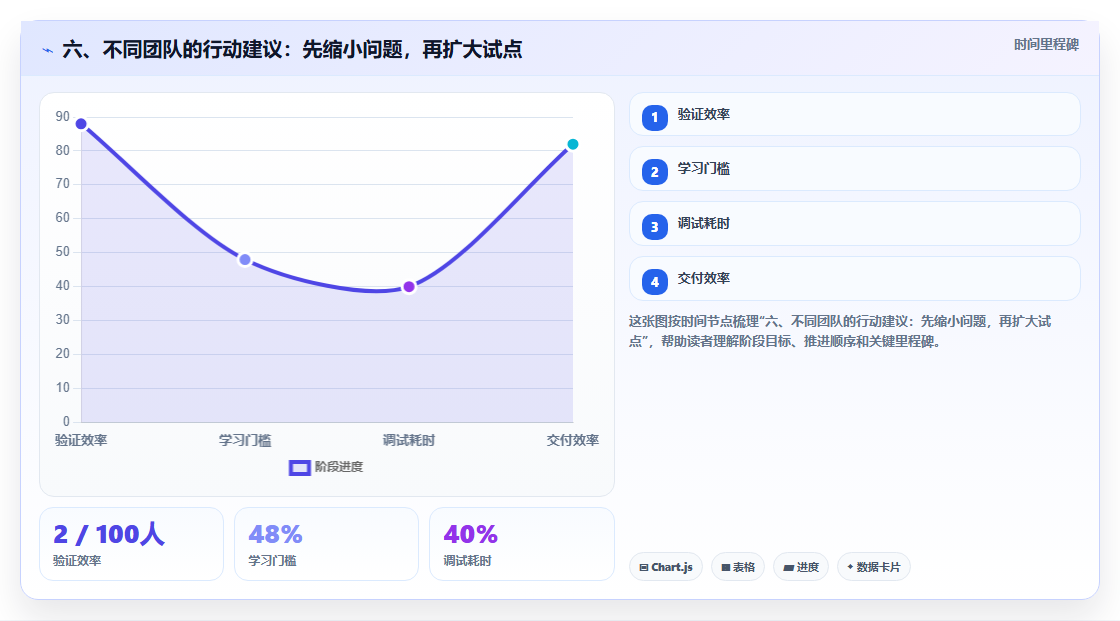
Task: Click the 48% 学习门槛 stat card
Action: point(326,544)
